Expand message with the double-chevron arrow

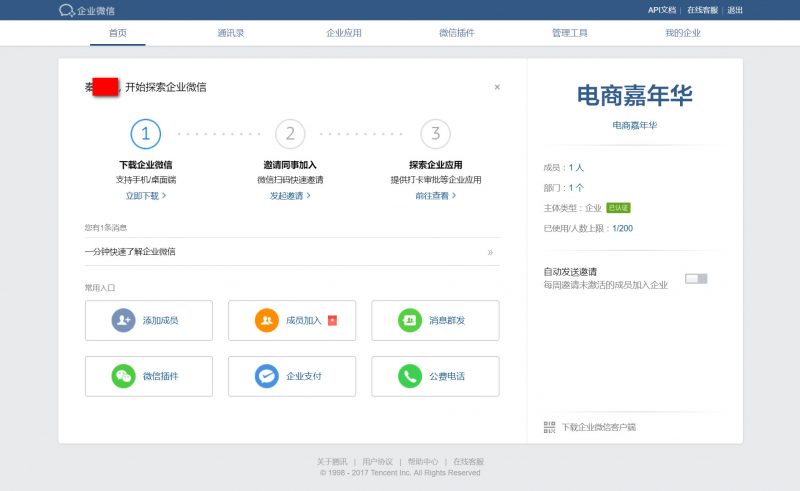coord(490,252)
